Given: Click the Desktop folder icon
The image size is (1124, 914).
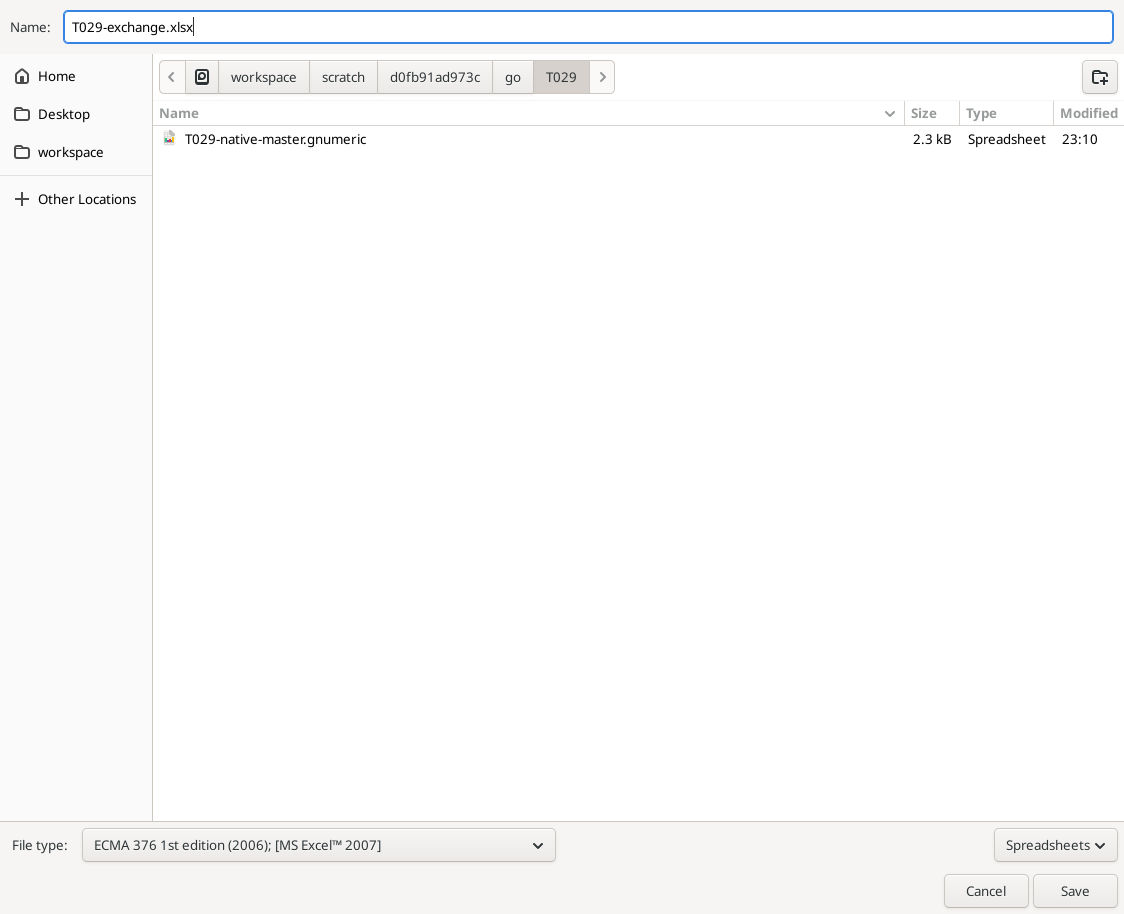Looking at the screenshot, I should [22, 114].
